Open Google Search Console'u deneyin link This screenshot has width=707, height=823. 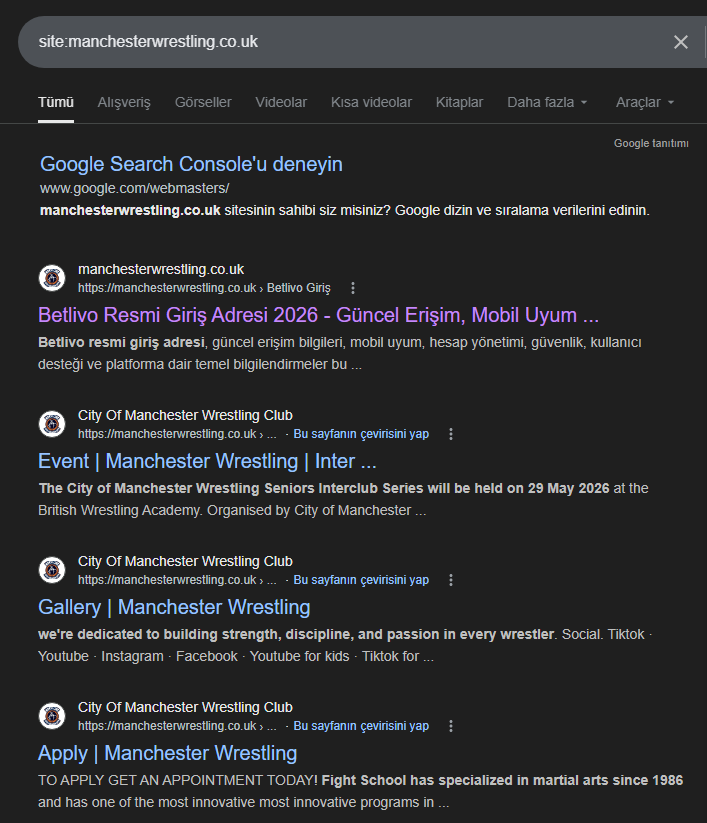point(191,164)
